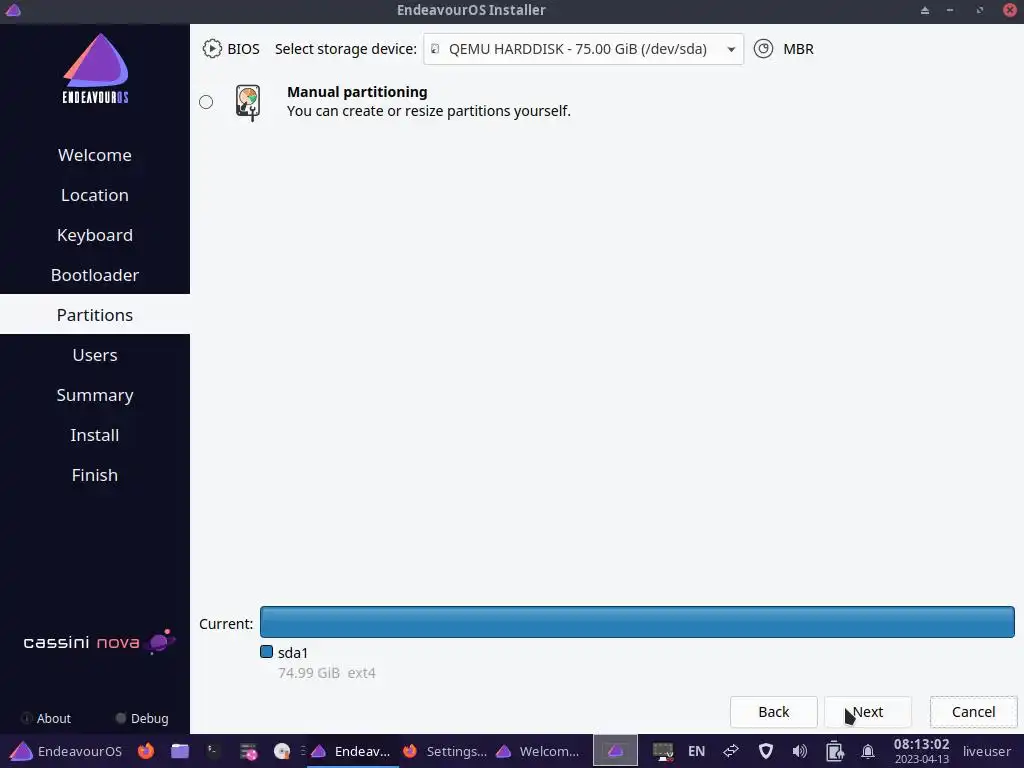Click the sda1 blue partition bar

[637, 622]
